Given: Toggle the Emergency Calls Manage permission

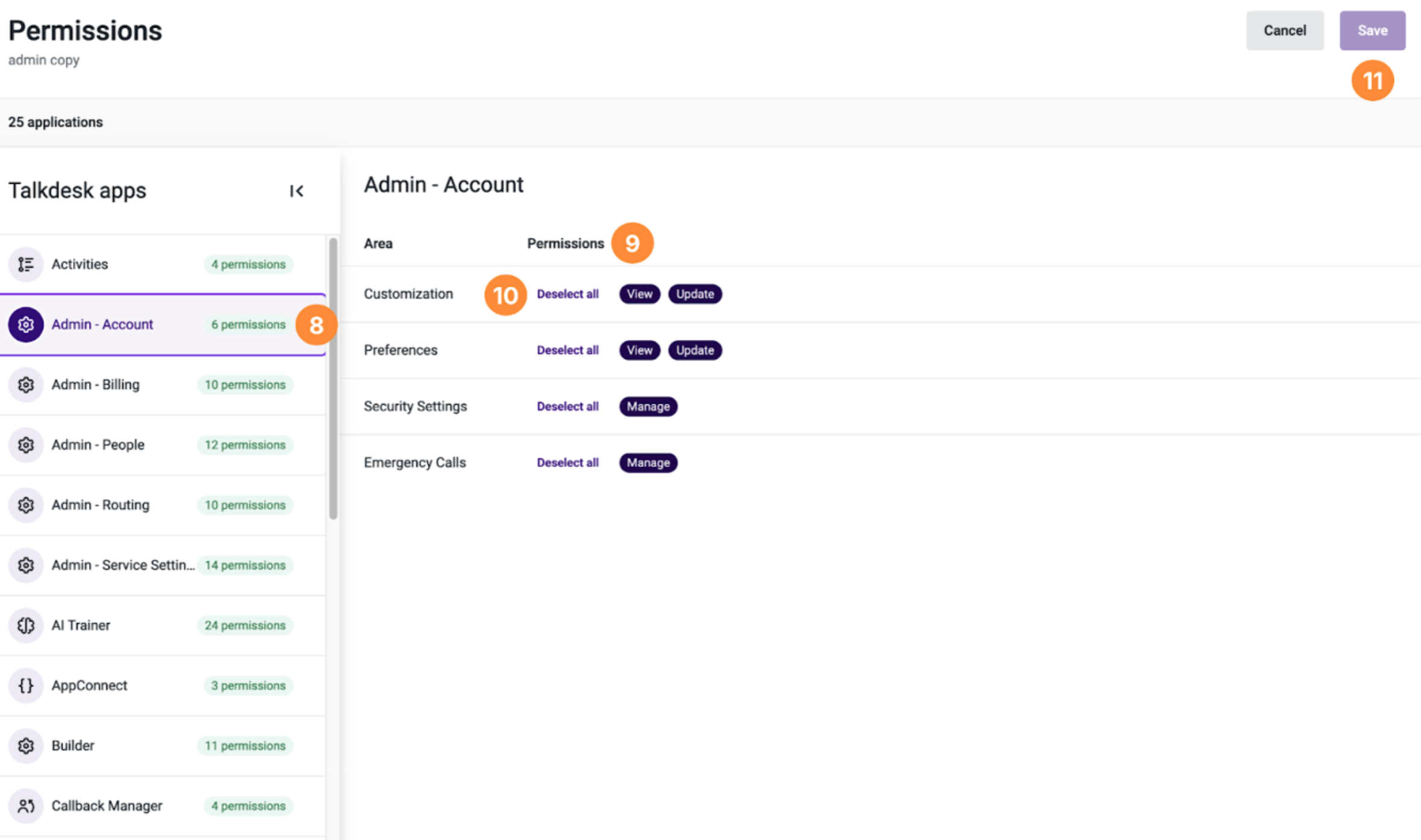Looking at the screenshot, I should pyautogui.click(x=648, y=463).
